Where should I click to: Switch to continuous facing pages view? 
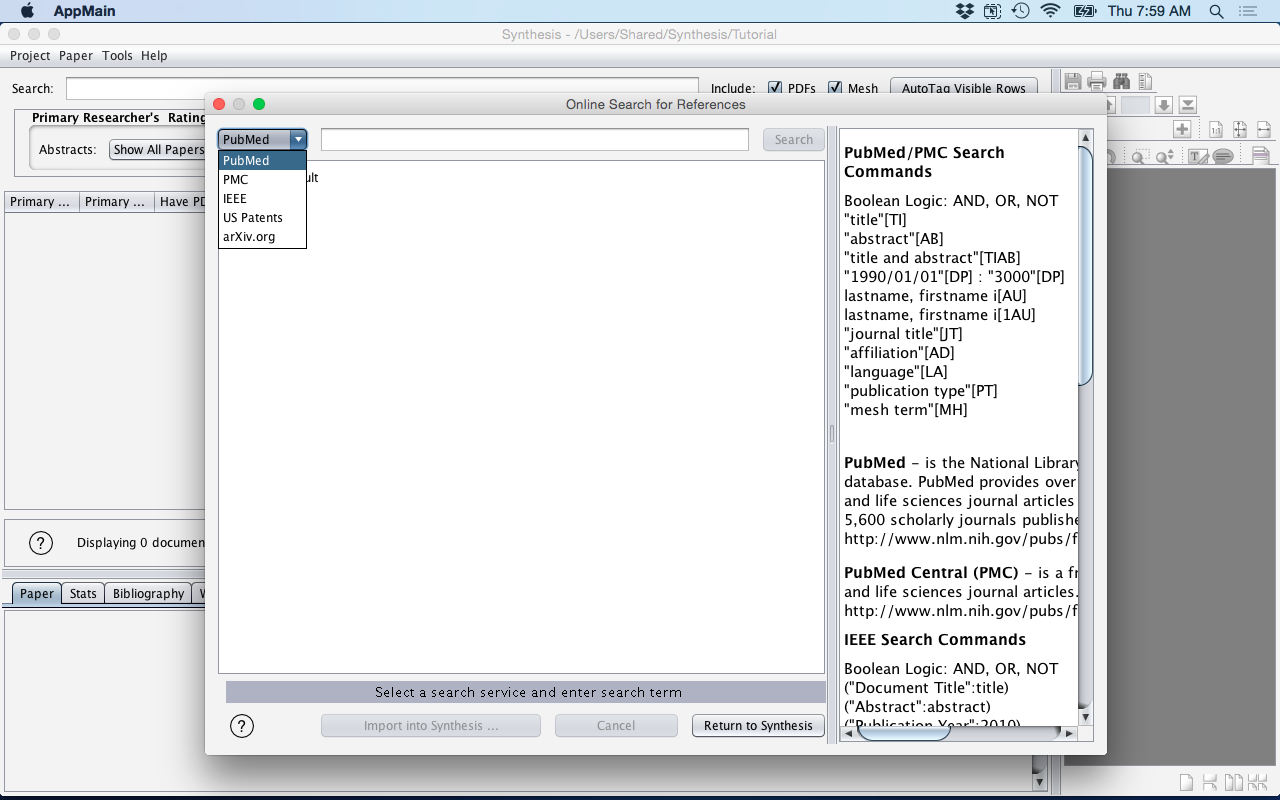(x=1257, y=782)
